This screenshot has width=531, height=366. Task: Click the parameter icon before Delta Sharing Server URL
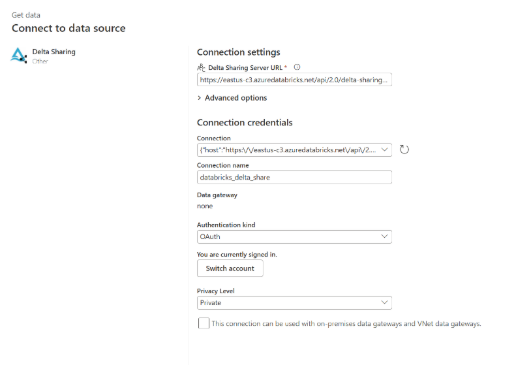201,67
